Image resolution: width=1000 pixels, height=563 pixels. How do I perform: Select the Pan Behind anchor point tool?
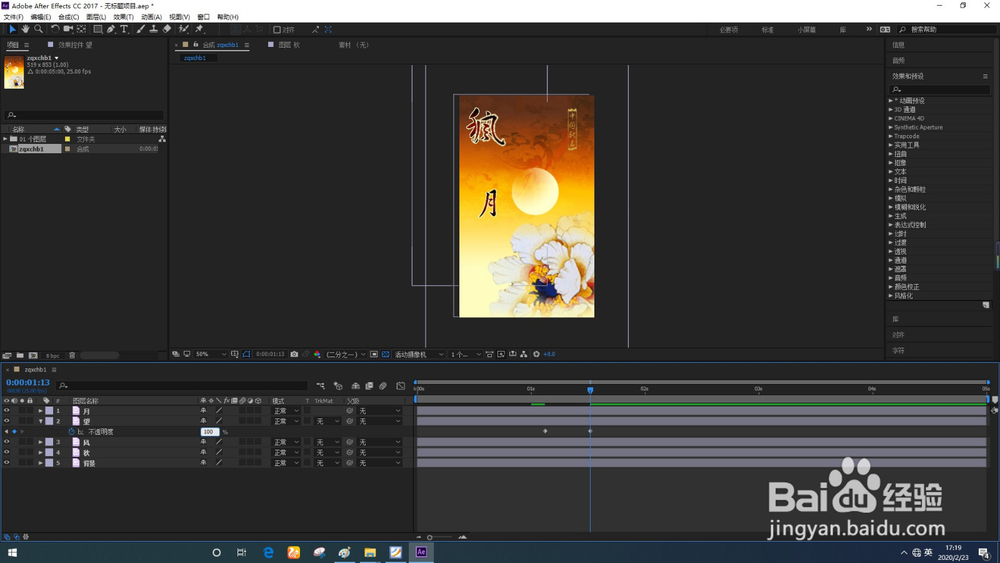point(82,29)
